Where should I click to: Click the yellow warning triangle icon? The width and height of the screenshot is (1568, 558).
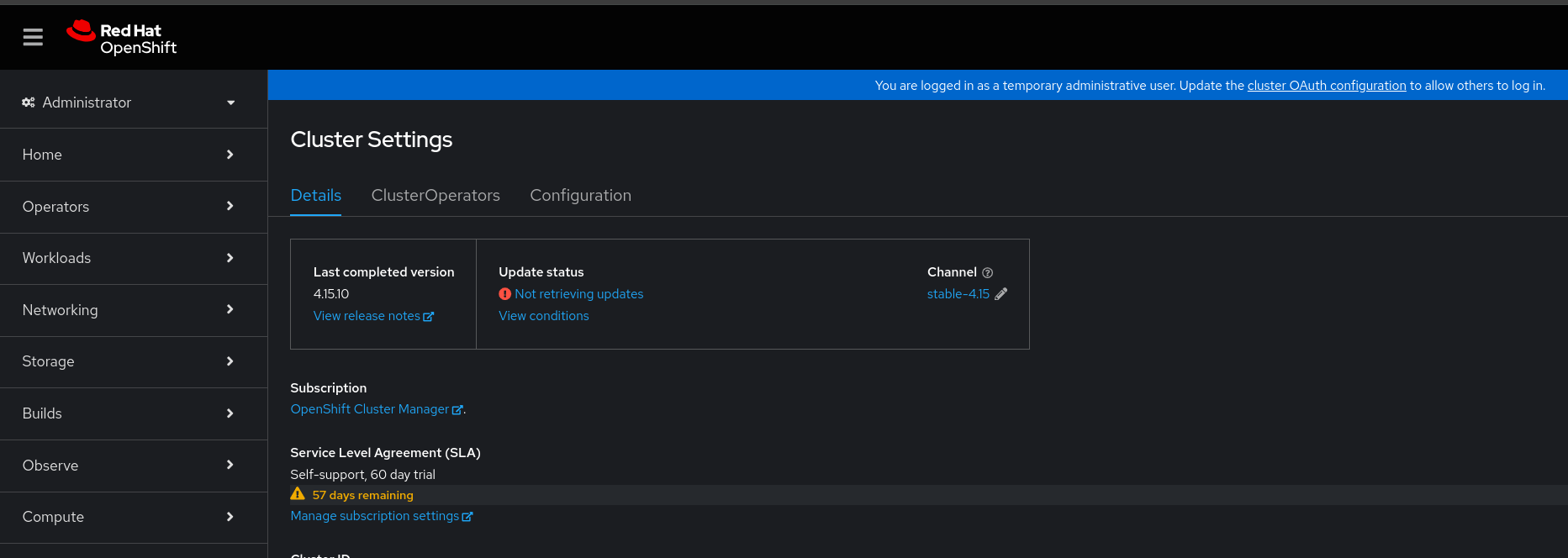[x=298, y=494]
